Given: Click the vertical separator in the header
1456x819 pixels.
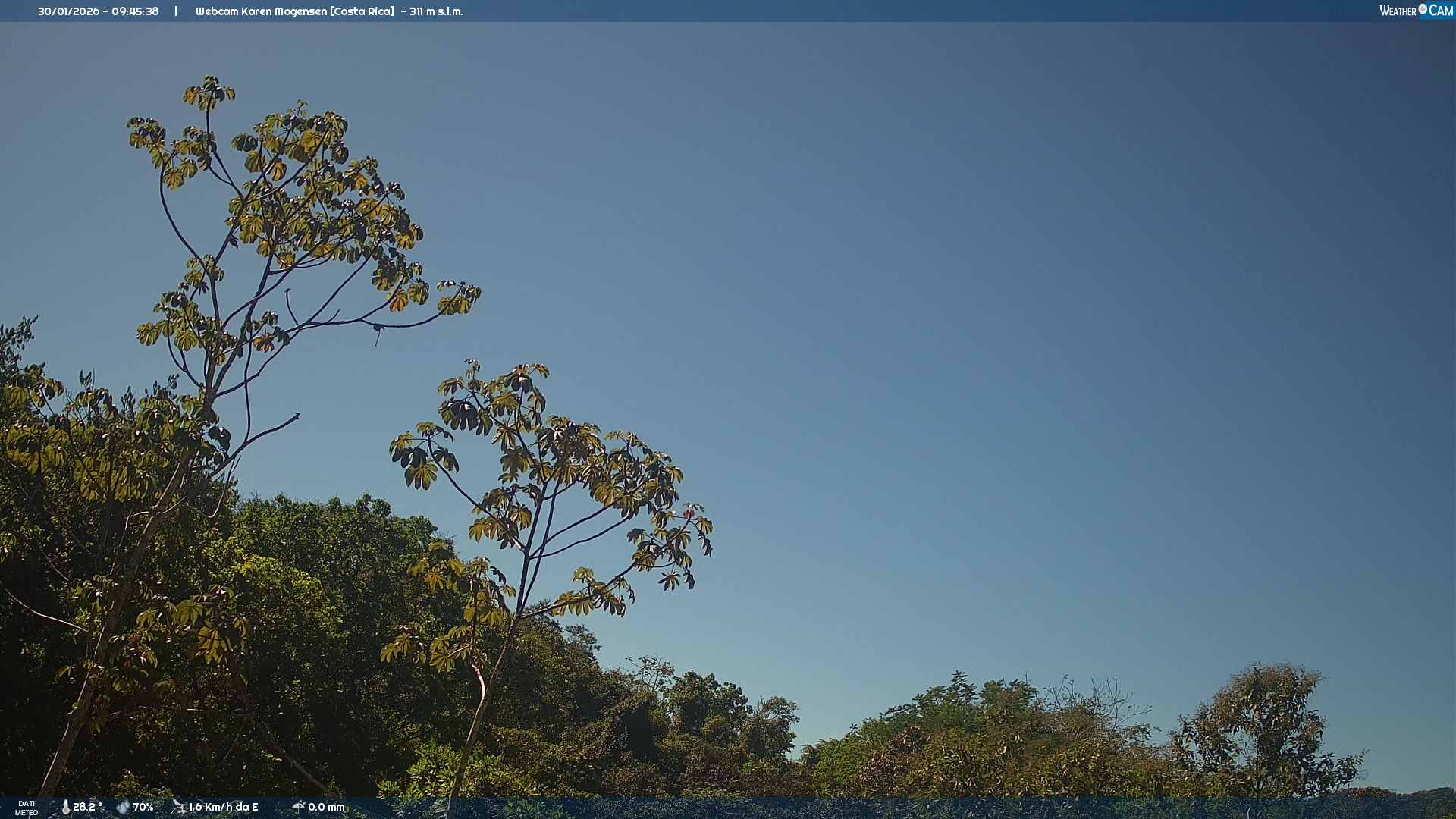Looking at the screenshot, I should 176,11.
